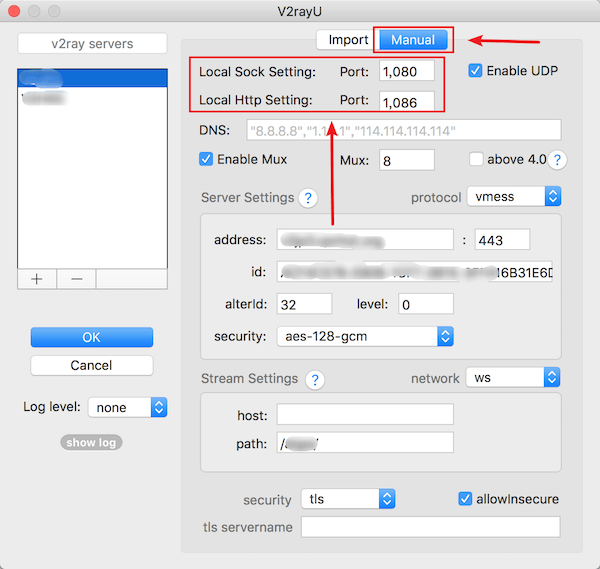The image size is (600, 569).
Task: Click the alterId field
Action: click(x=305, y=304)
